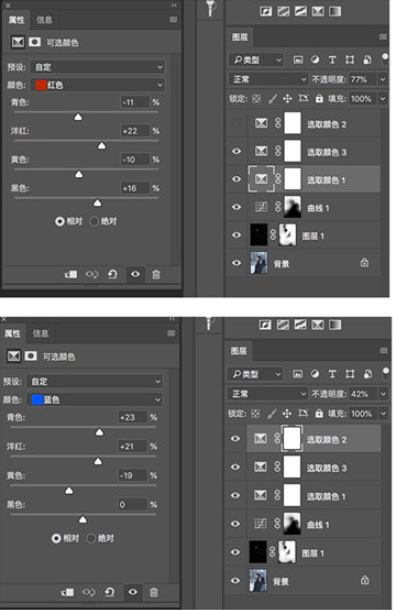Viewport: 393px width, 610px height.
Task: Lock position icon in 77% opacity layers panel
Action: pos(287,98)
